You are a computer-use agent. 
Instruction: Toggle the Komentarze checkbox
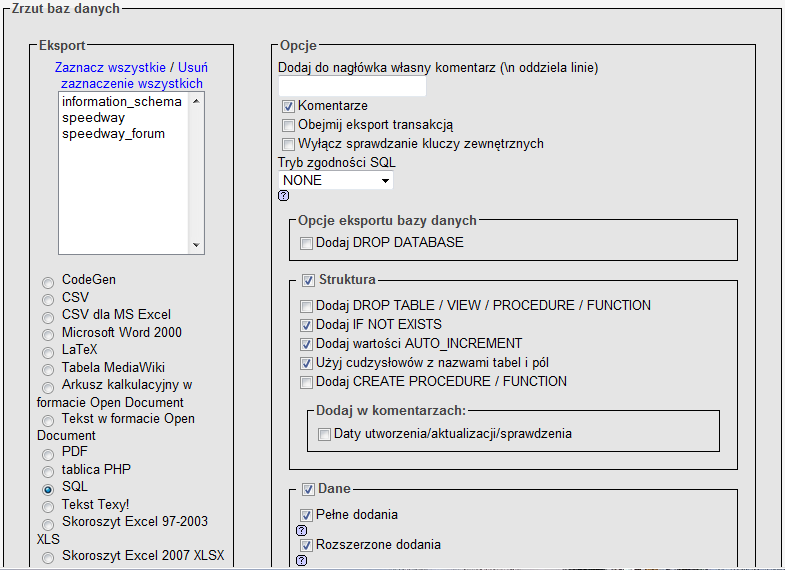point(288,106)
